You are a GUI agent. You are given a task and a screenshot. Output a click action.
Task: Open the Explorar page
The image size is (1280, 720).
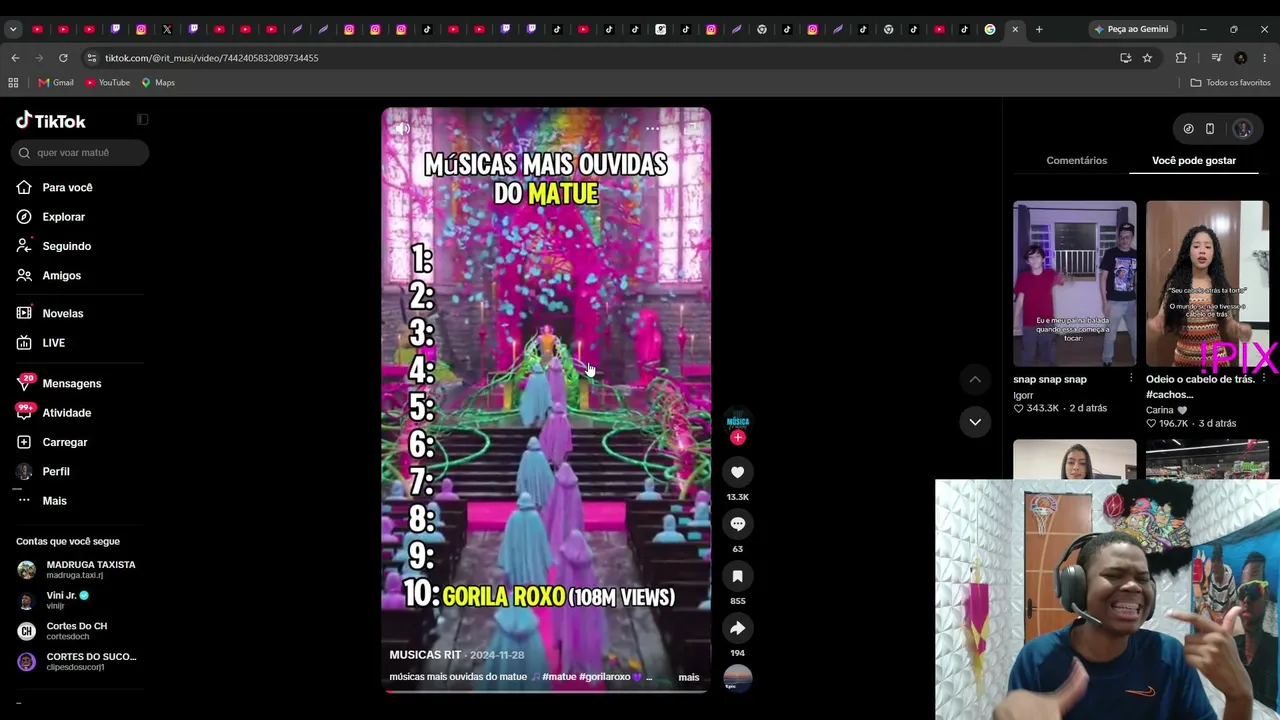[x=63, y=217]
